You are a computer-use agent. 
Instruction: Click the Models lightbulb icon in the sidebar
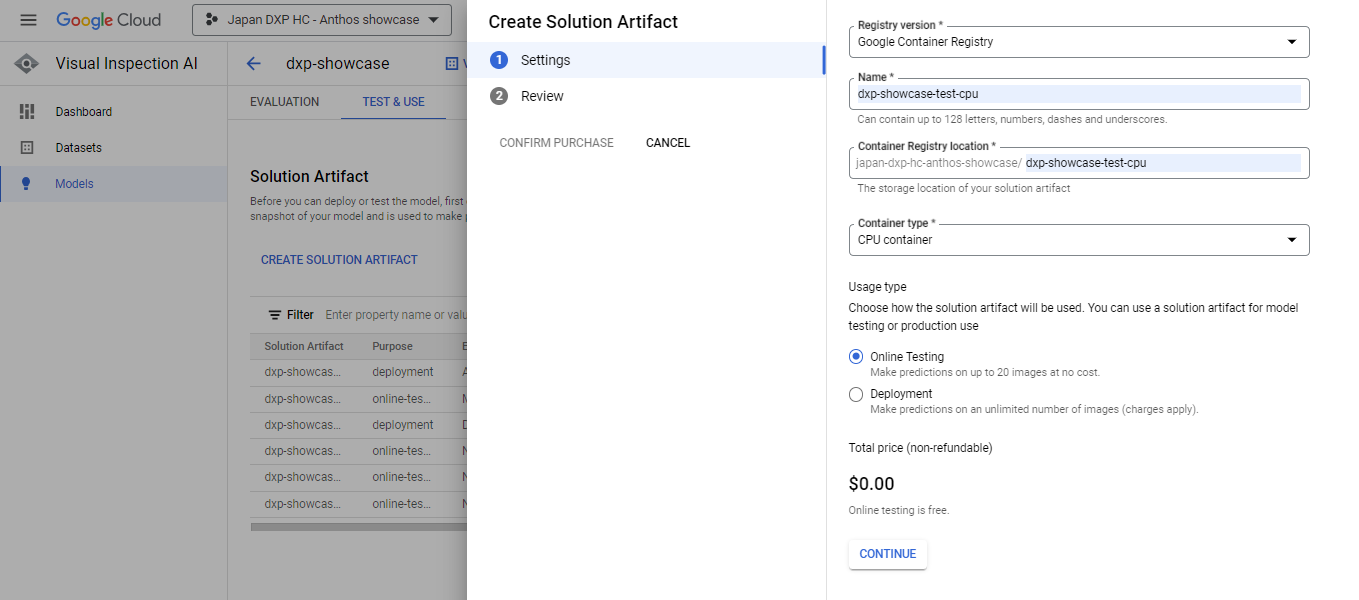coord(27,184)
